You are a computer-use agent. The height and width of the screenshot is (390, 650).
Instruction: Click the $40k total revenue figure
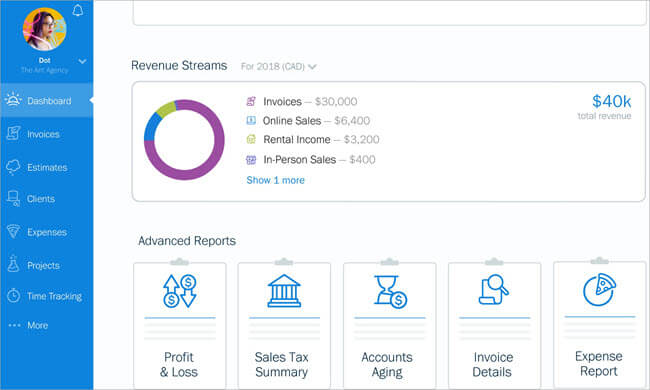pyautogui.click(x=611, y=101)
